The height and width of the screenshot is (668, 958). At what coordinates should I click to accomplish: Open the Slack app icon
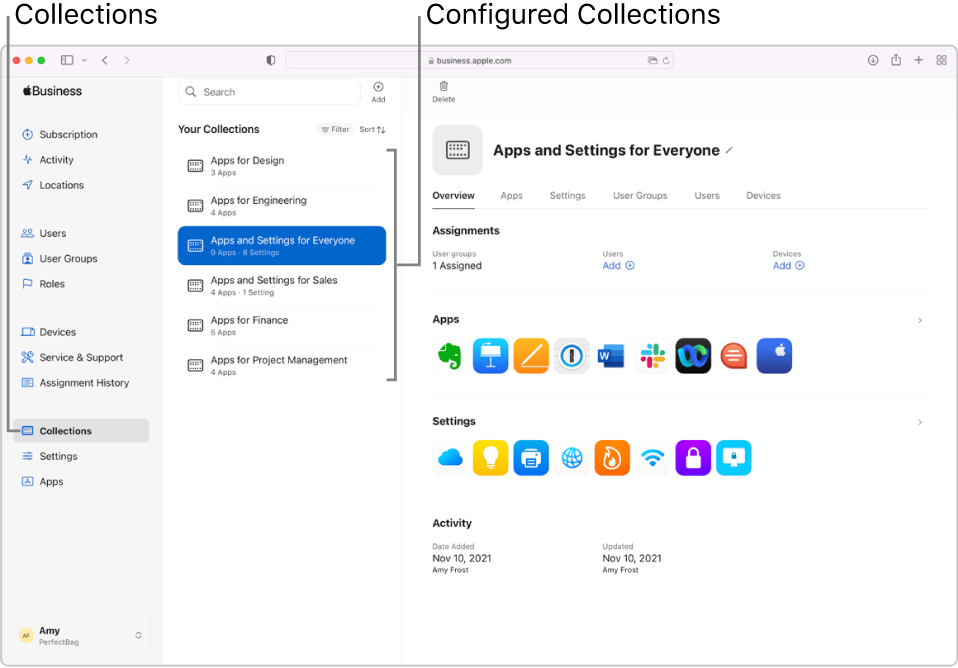(652, 355)
